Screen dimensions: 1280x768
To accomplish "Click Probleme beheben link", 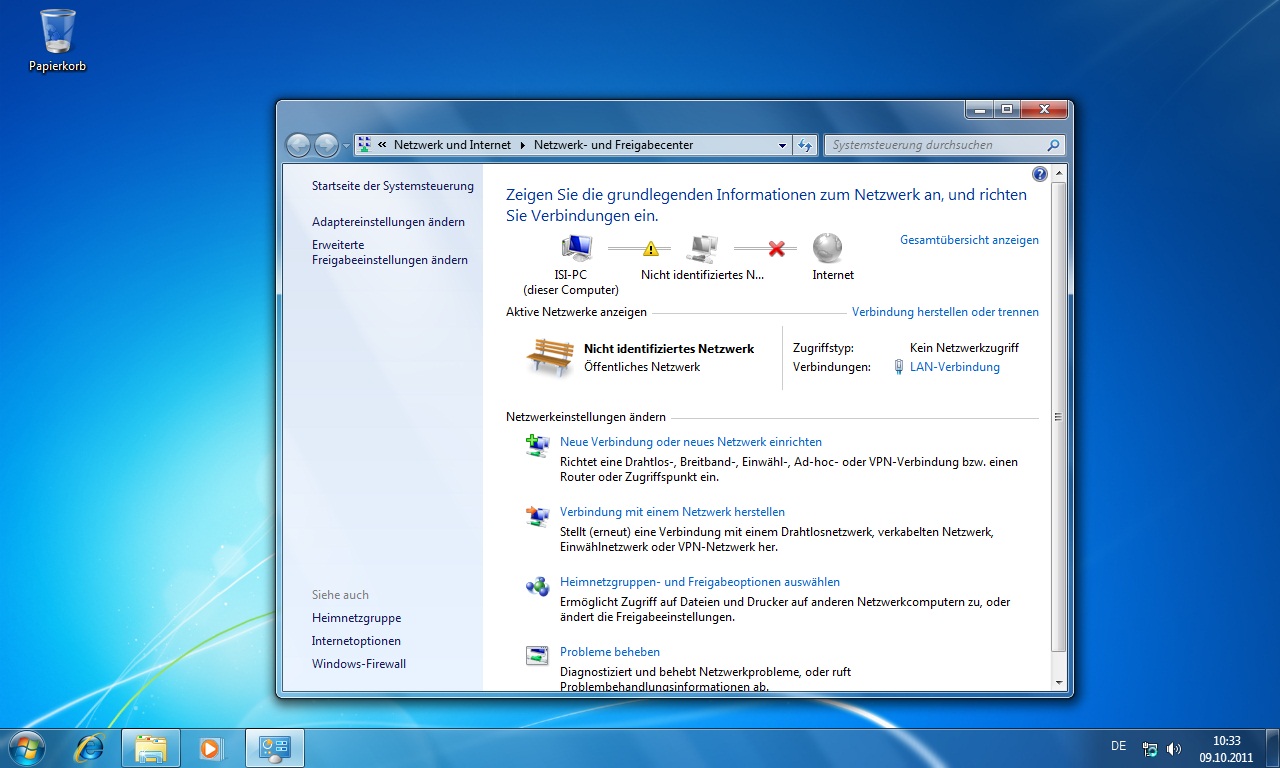I will 610,652.
